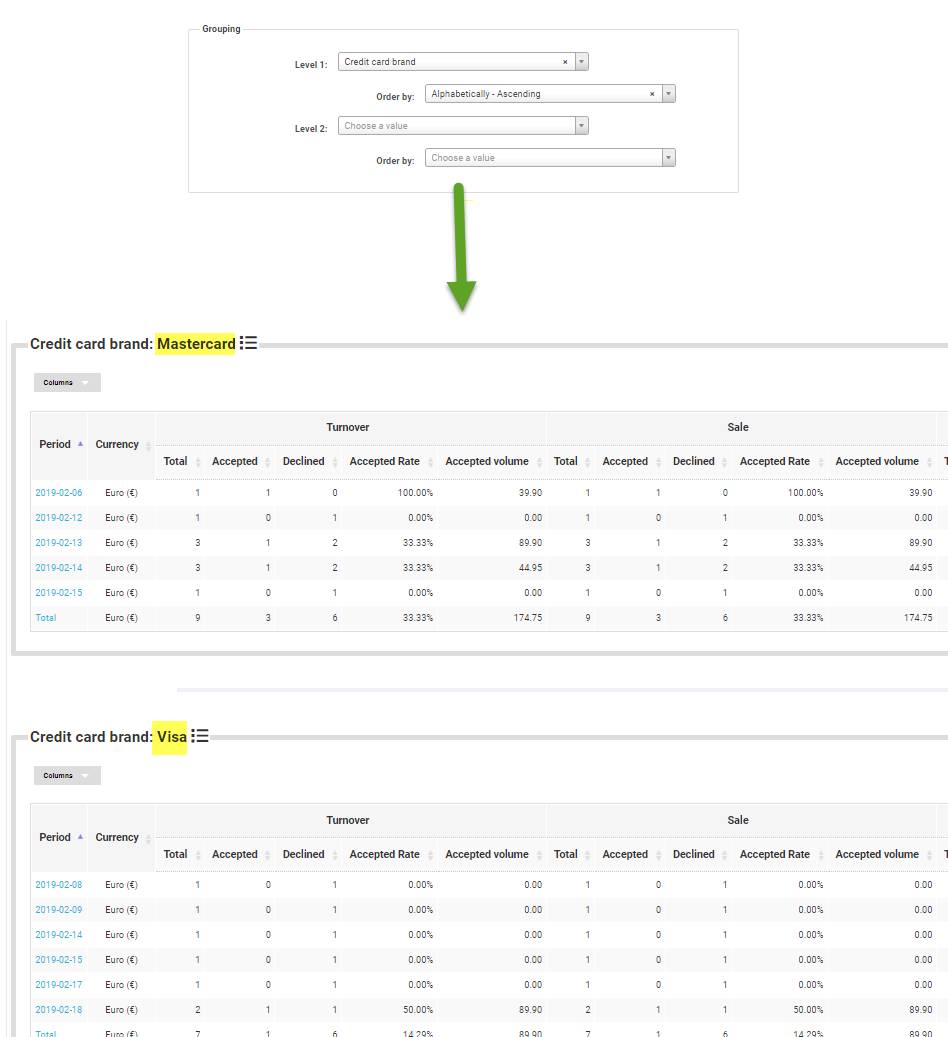Sort Mastercard Sale Declined column
This screenshot has height=1037, width=948.
pos(699,462)
